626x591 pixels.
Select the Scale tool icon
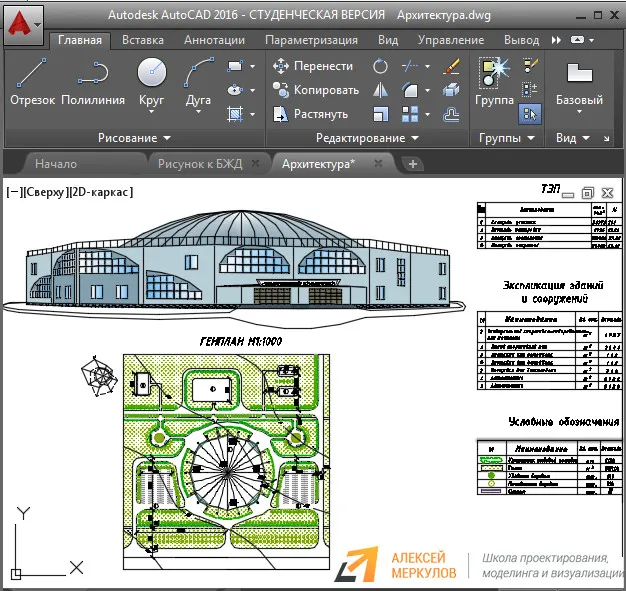[x=380, y=114]
